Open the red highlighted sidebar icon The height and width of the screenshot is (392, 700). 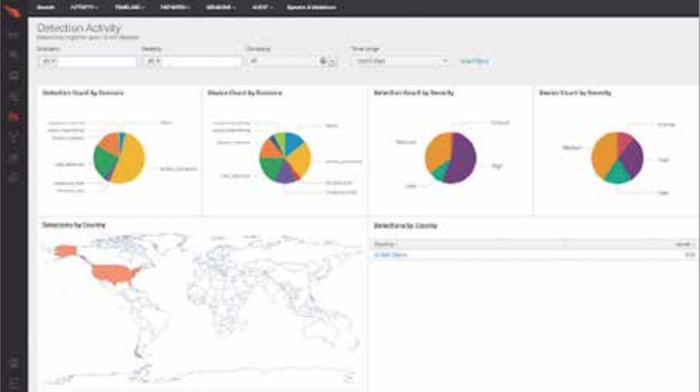point(13,117)
